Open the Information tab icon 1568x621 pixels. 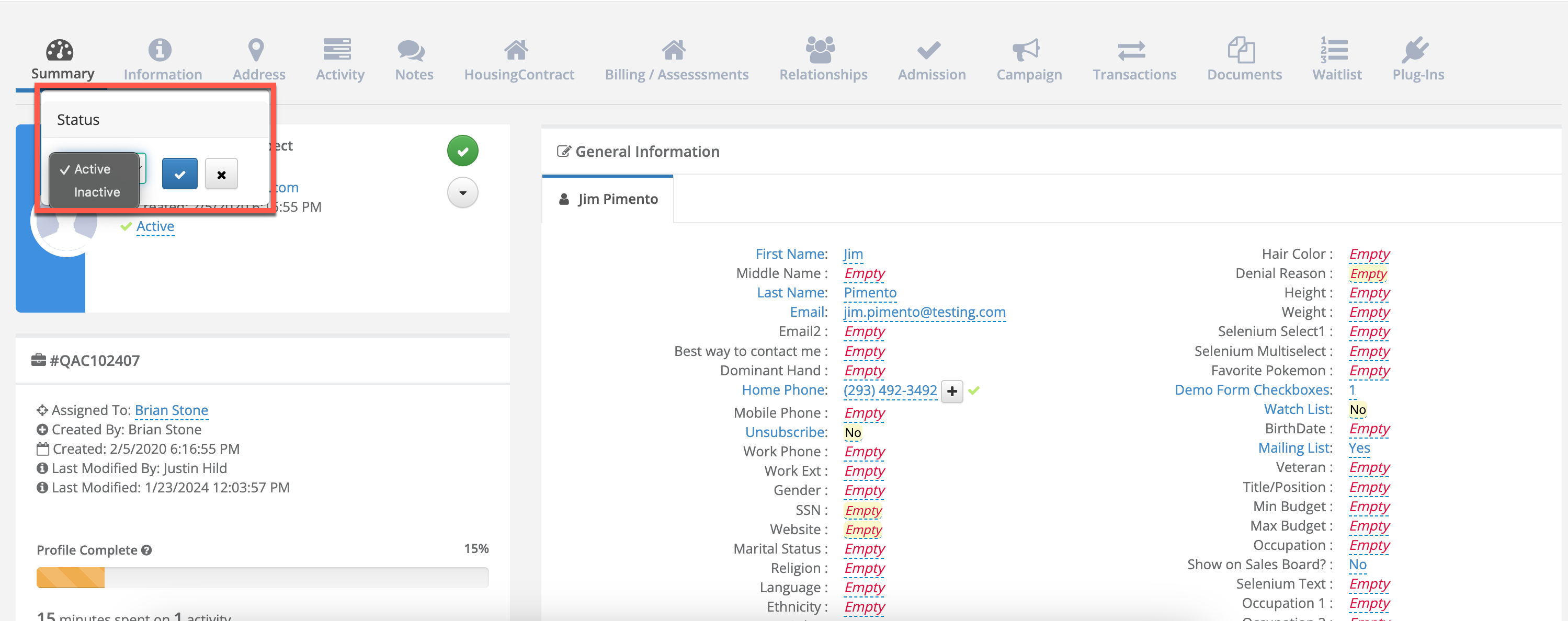click(x=160, y=50)
